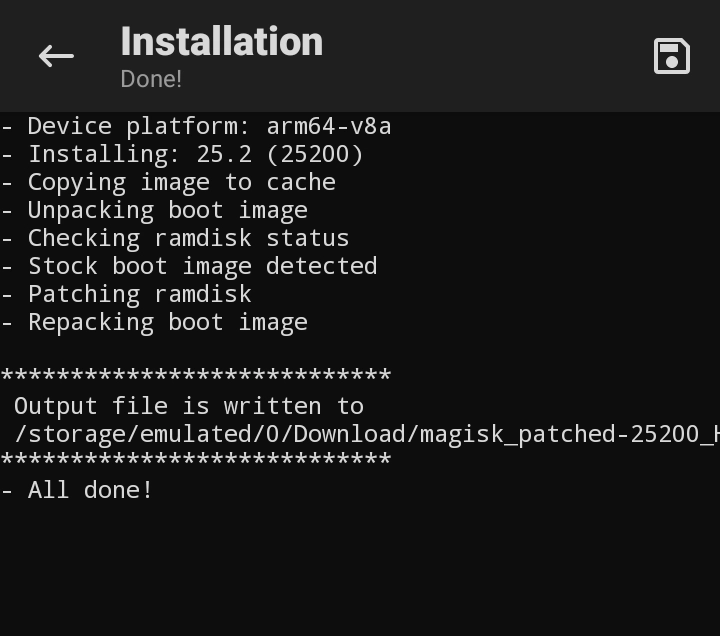The width and height of the screenshot is (720, 636).
Task: Click the arm64-v8a platform value
Action: pyautogui.click(x=328, y=126)
